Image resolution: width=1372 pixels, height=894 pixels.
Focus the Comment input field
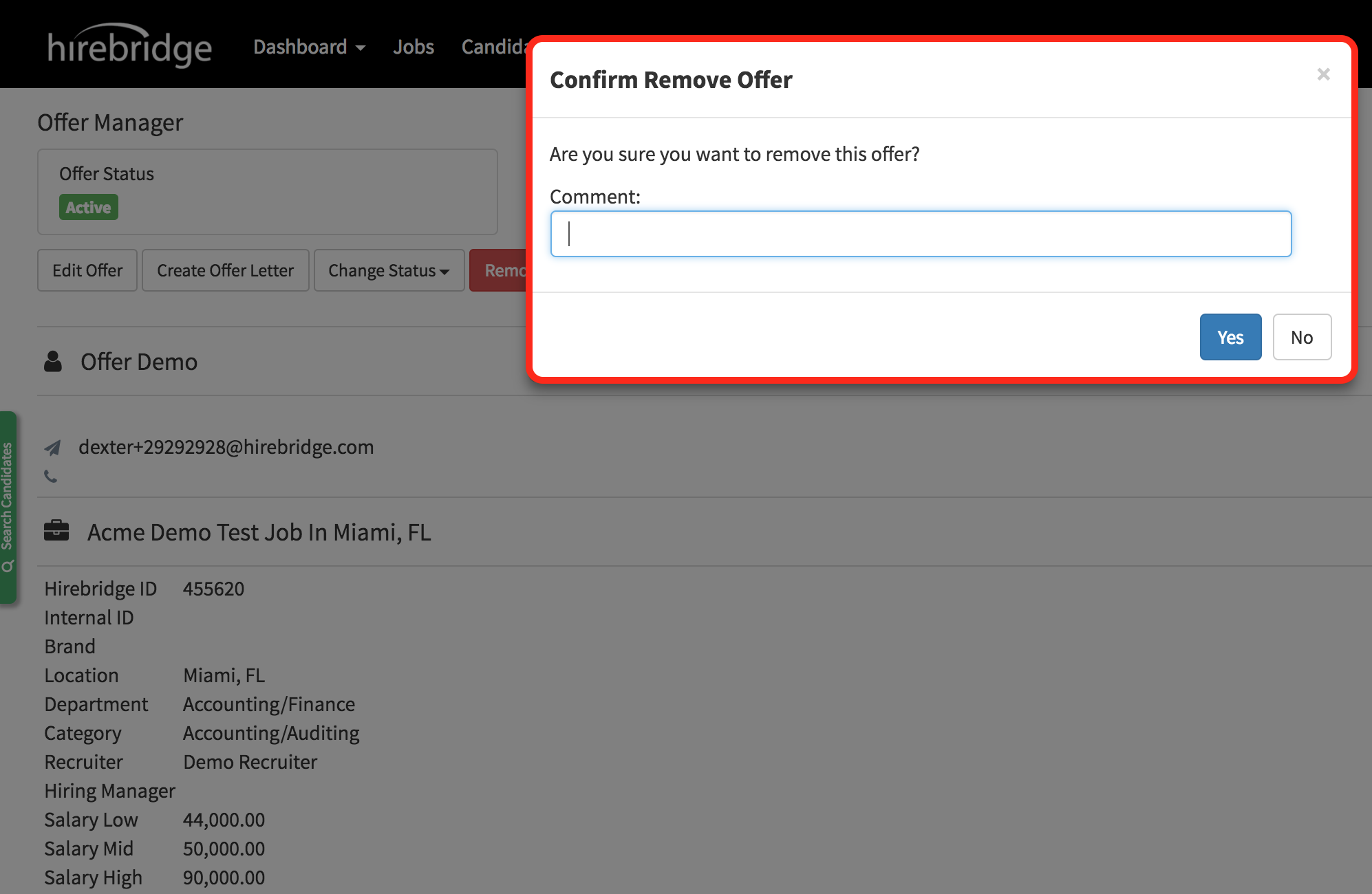tap(921, 234)
